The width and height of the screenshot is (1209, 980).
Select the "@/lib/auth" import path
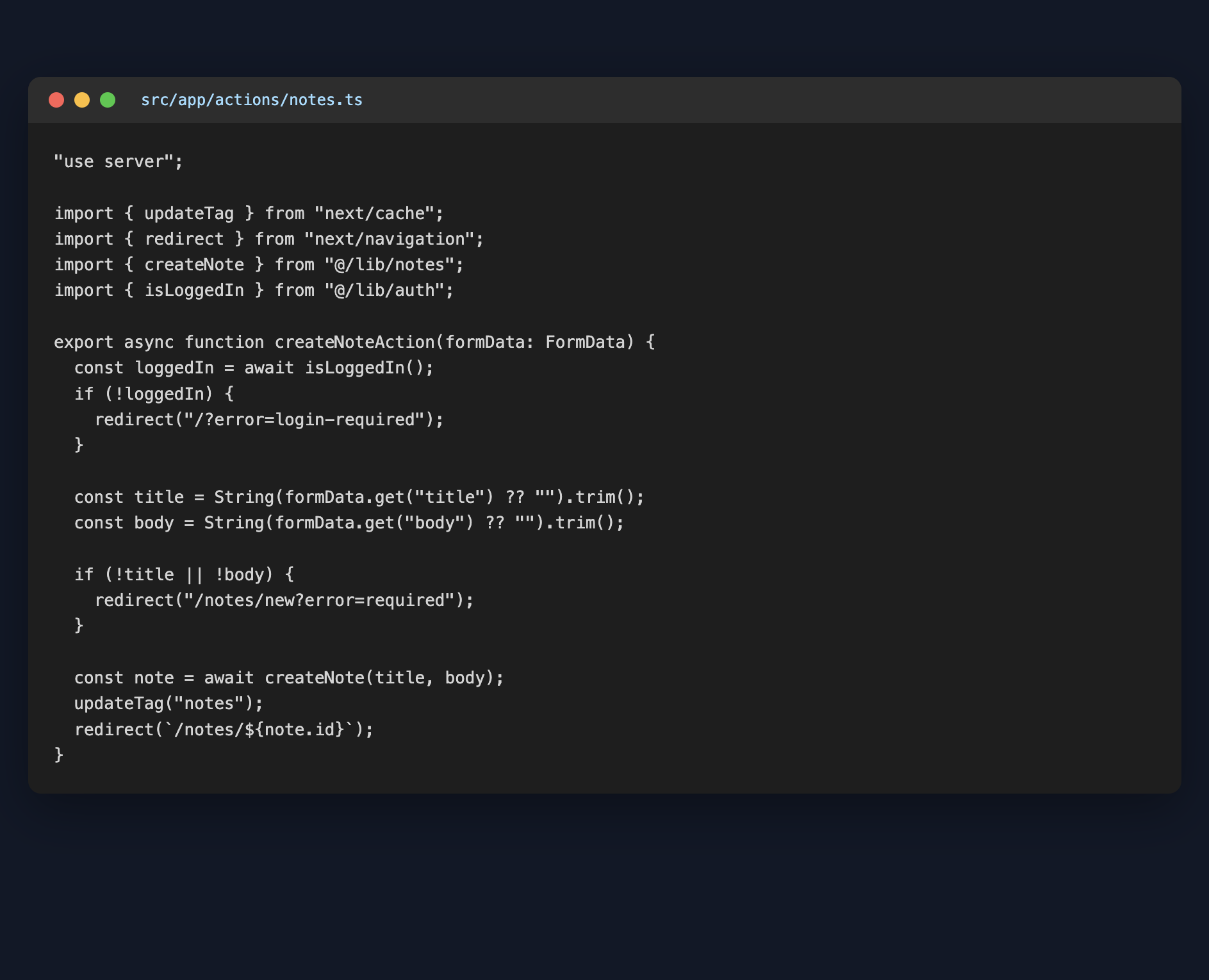(x=384, y=290)
